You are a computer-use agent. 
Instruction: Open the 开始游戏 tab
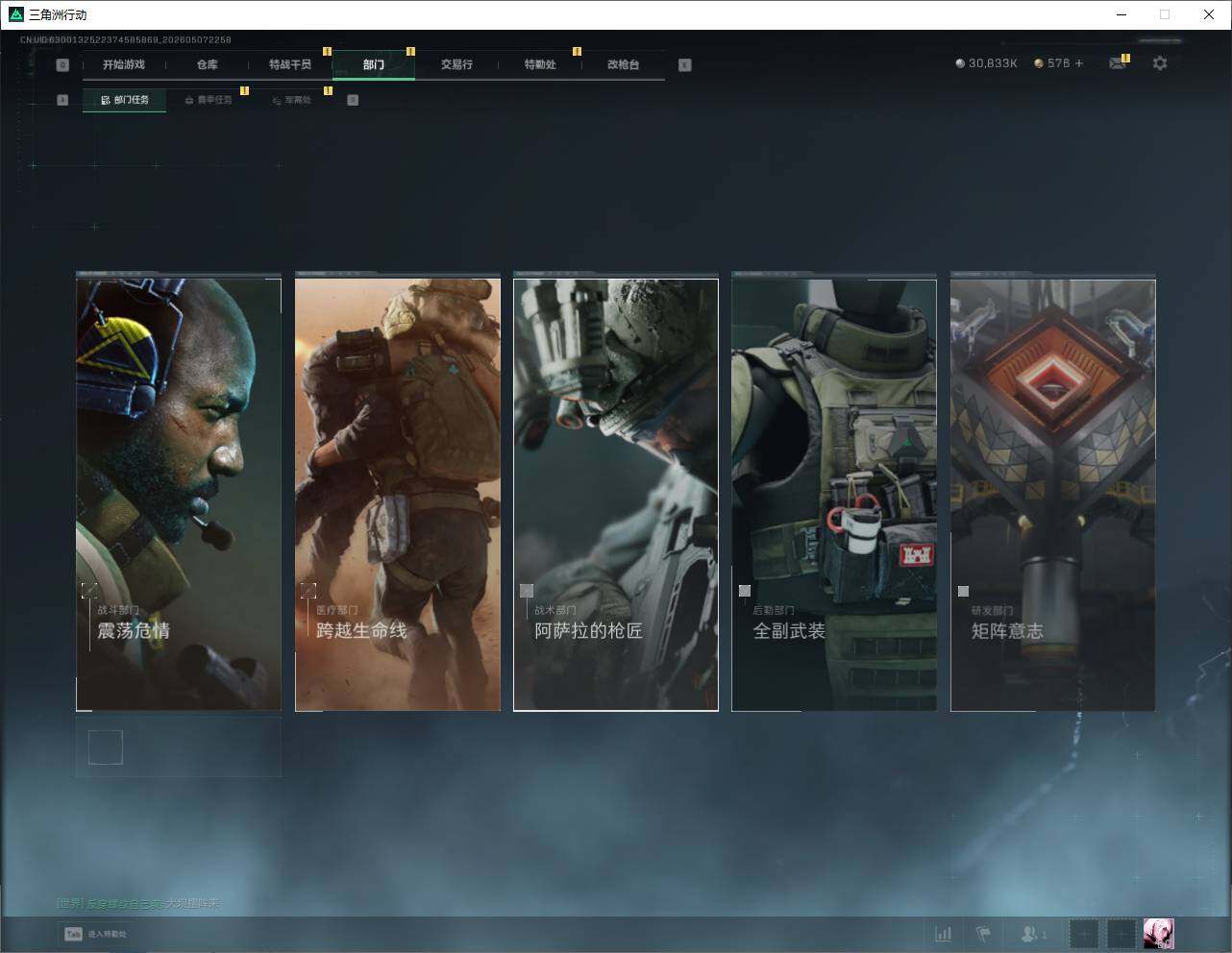coord(124,64)
